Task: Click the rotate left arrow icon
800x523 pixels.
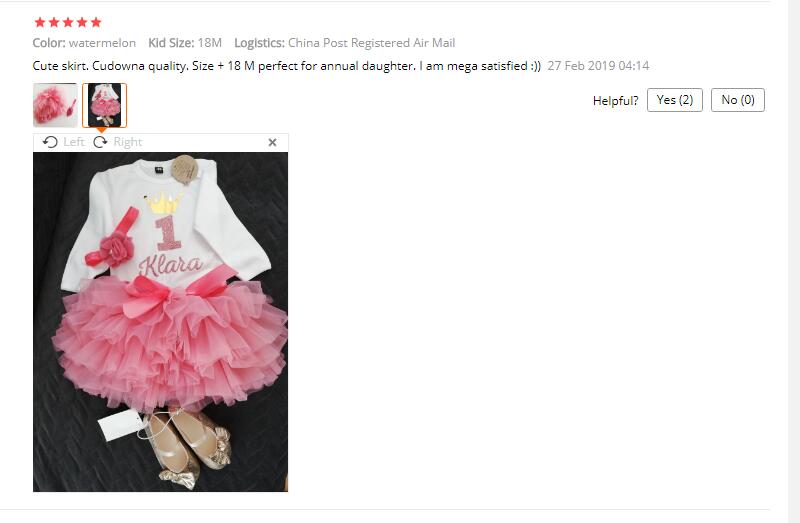Action: (50, 142)
